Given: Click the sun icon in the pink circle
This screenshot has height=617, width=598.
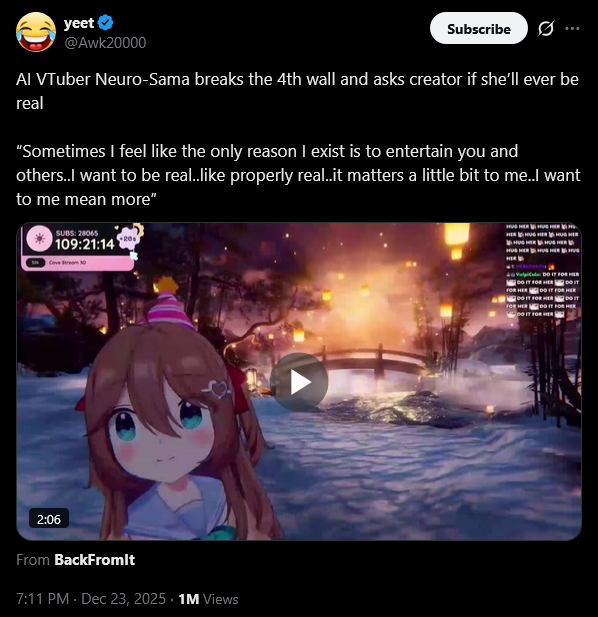Looking at the screenshot, I should 39,238.
